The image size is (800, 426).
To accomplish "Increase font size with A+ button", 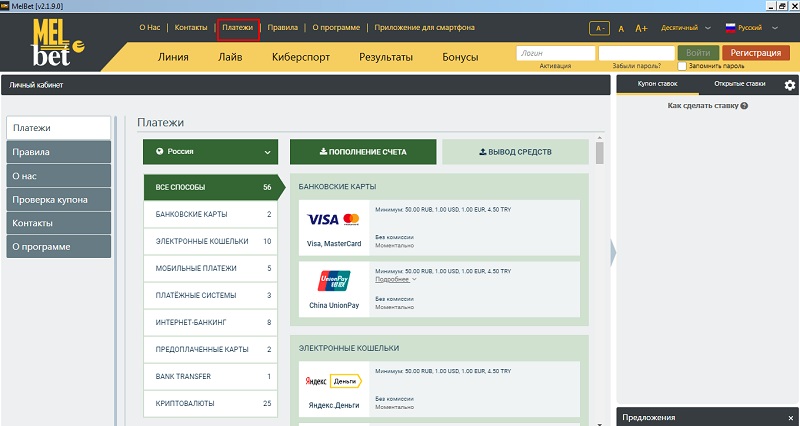I will point(641,29).
